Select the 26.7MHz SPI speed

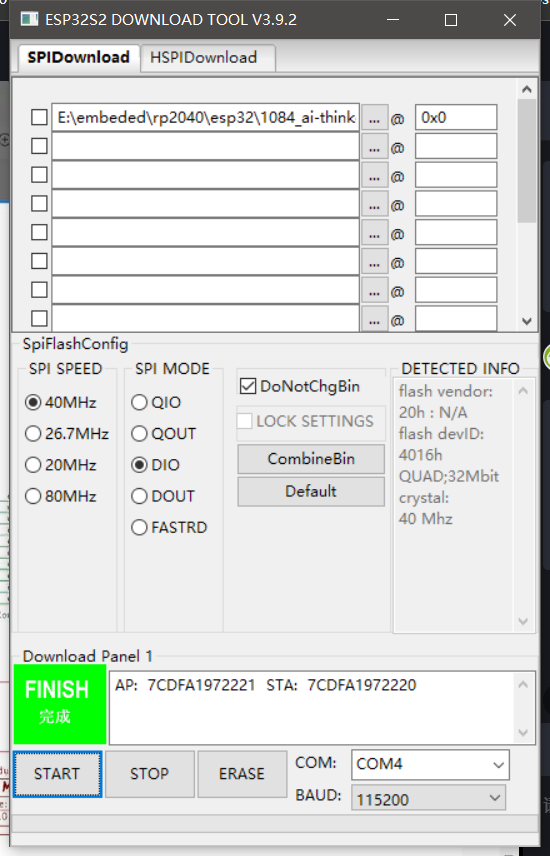(x=67, y=433)
